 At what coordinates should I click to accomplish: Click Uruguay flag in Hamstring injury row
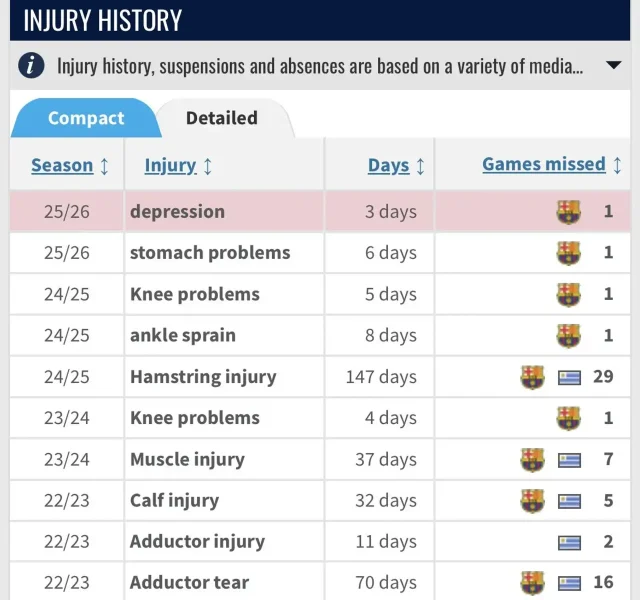[x=570, y=378]
